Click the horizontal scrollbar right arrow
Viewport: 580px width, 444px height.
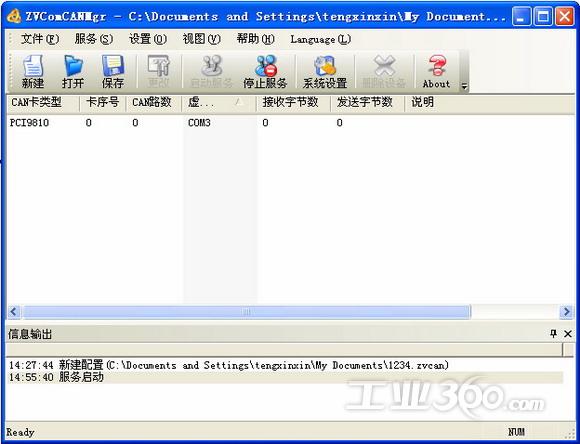pyautogui.click(x=566, y=312)
